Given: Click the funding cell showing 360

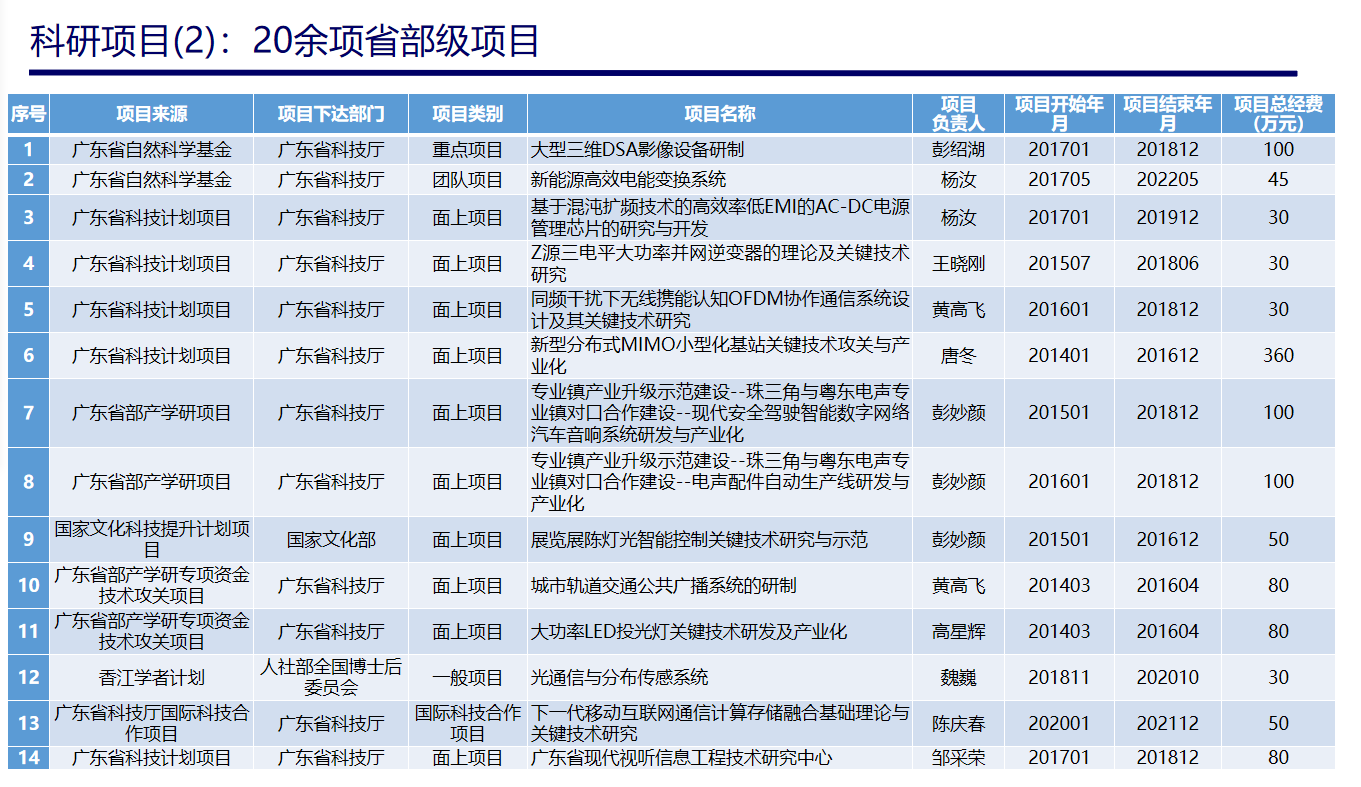Looking at the screenshot, I should (1277, 356).
